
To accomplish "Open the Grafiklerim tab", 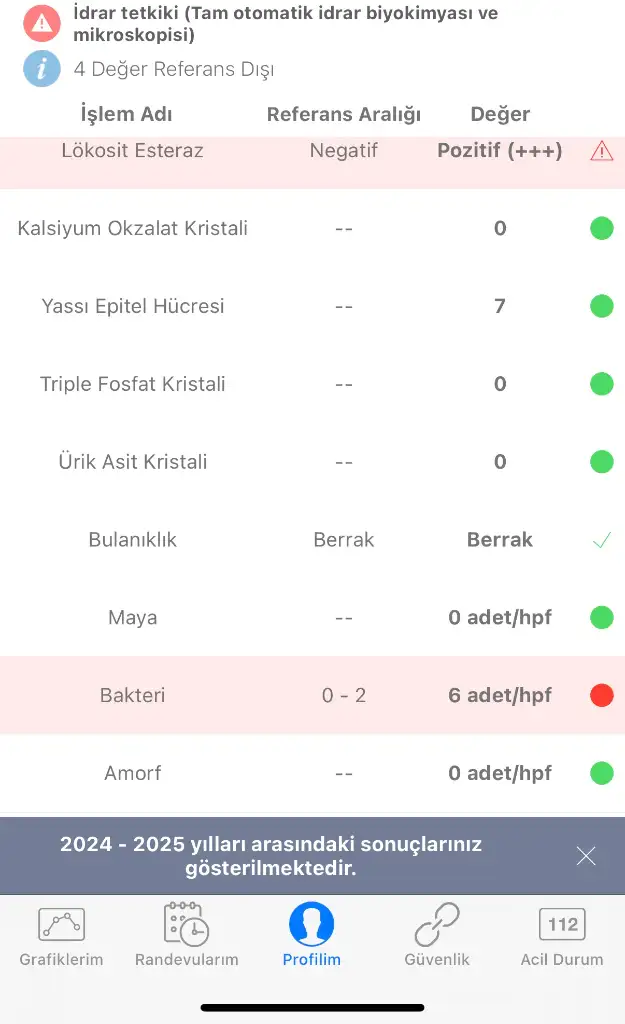I will [61, 937].
